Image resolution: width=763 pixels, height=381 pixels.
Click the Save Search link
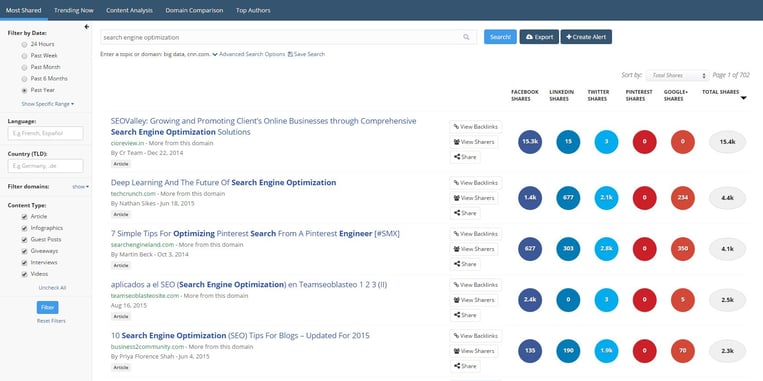[x=306, y=54]
